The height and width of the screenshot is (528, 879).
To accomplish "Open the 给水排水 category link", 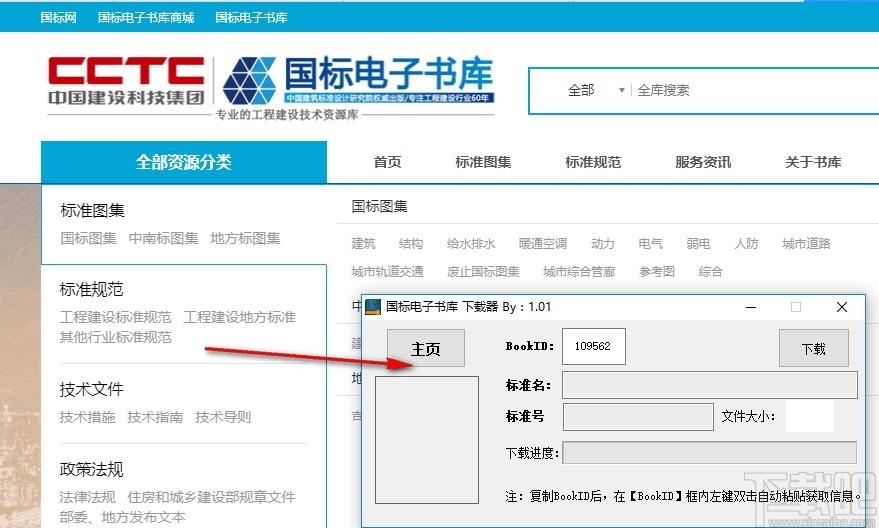I will tap(471, 244).
